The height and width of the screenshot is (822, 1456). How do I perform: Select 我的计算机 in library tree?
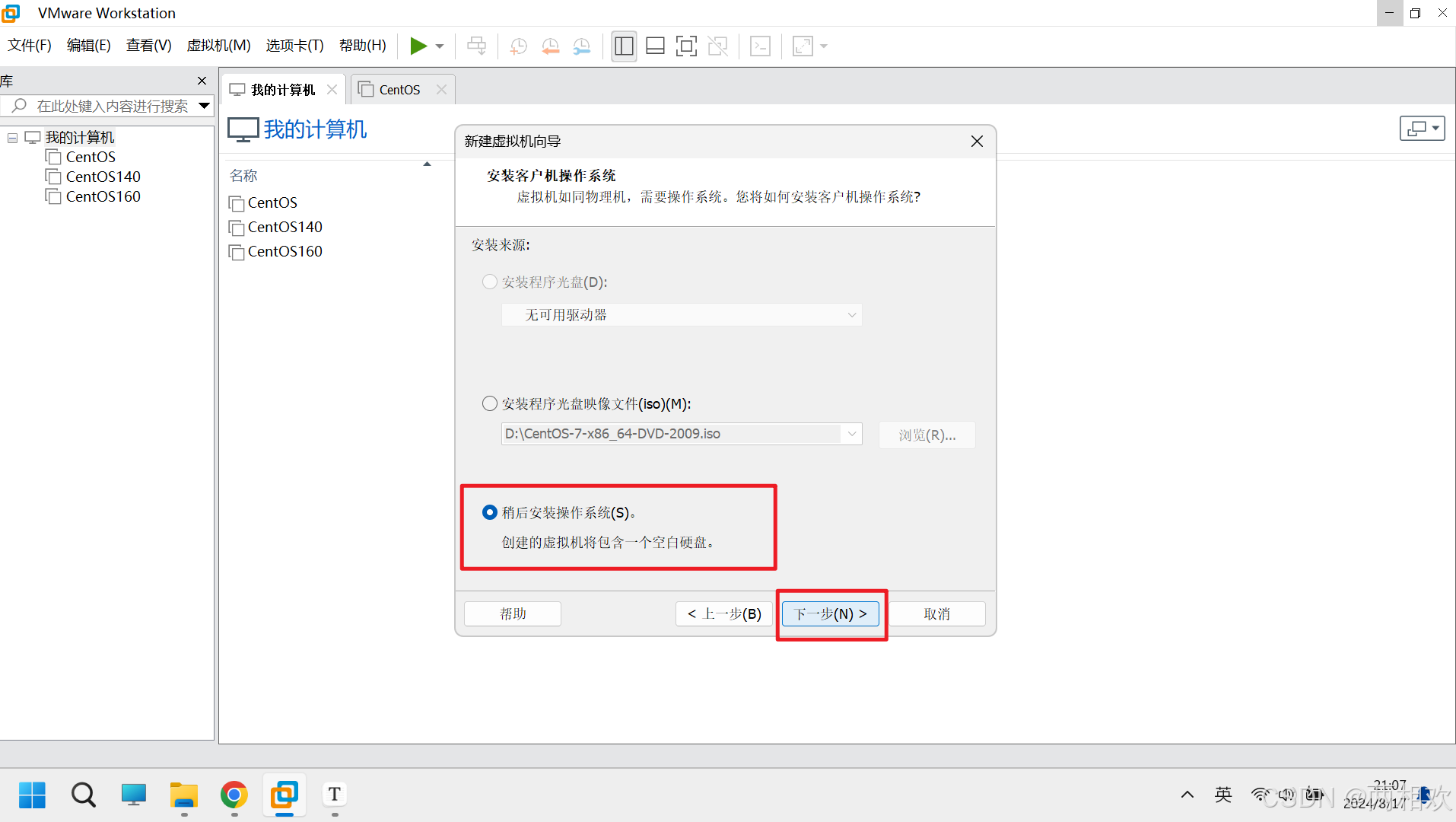point(79,138)
